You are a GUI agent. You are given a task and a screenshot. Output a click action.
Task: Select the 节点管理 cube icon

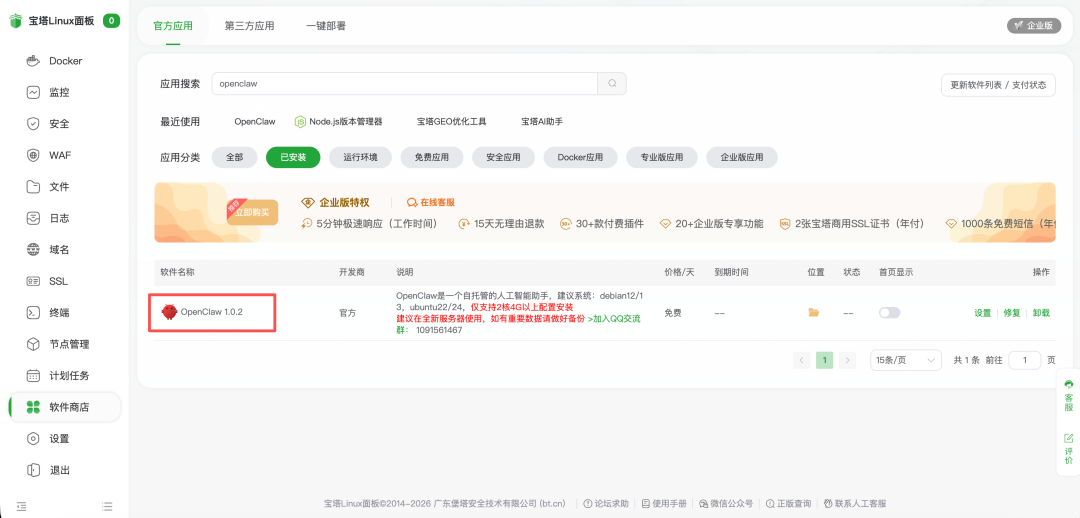click(x=33, y=344)
